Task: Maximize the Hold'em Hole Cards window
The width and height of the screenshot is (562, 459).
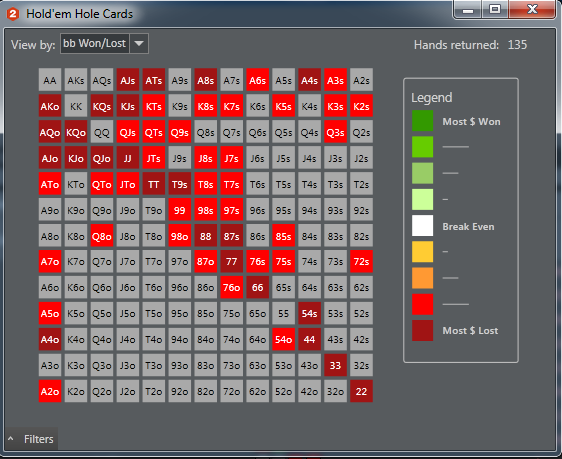Action: (x=495, y=9)
